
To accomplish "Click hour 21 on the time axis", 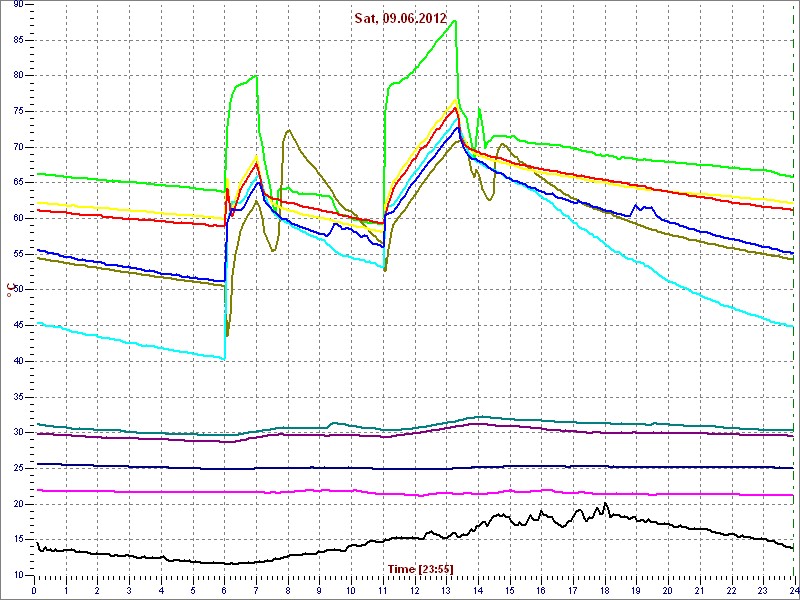I will (699, 590).
